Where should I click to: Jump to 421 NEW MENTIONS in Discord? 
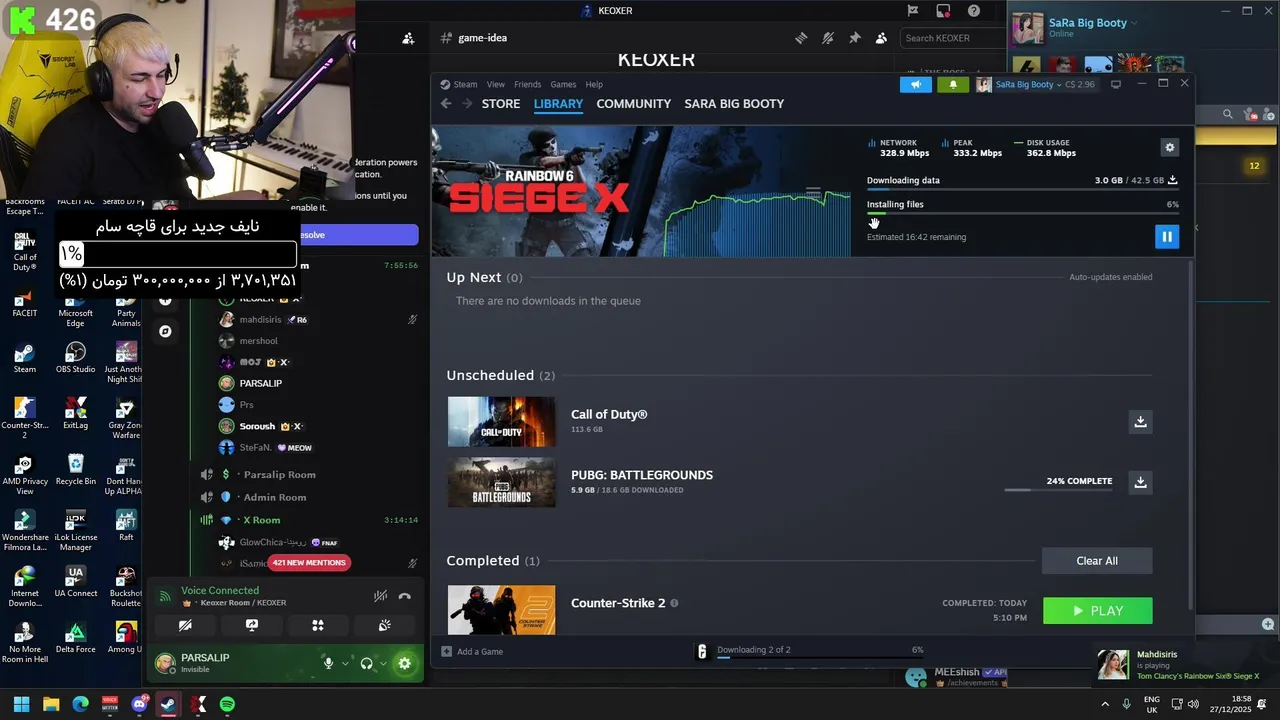click(310, 563)
